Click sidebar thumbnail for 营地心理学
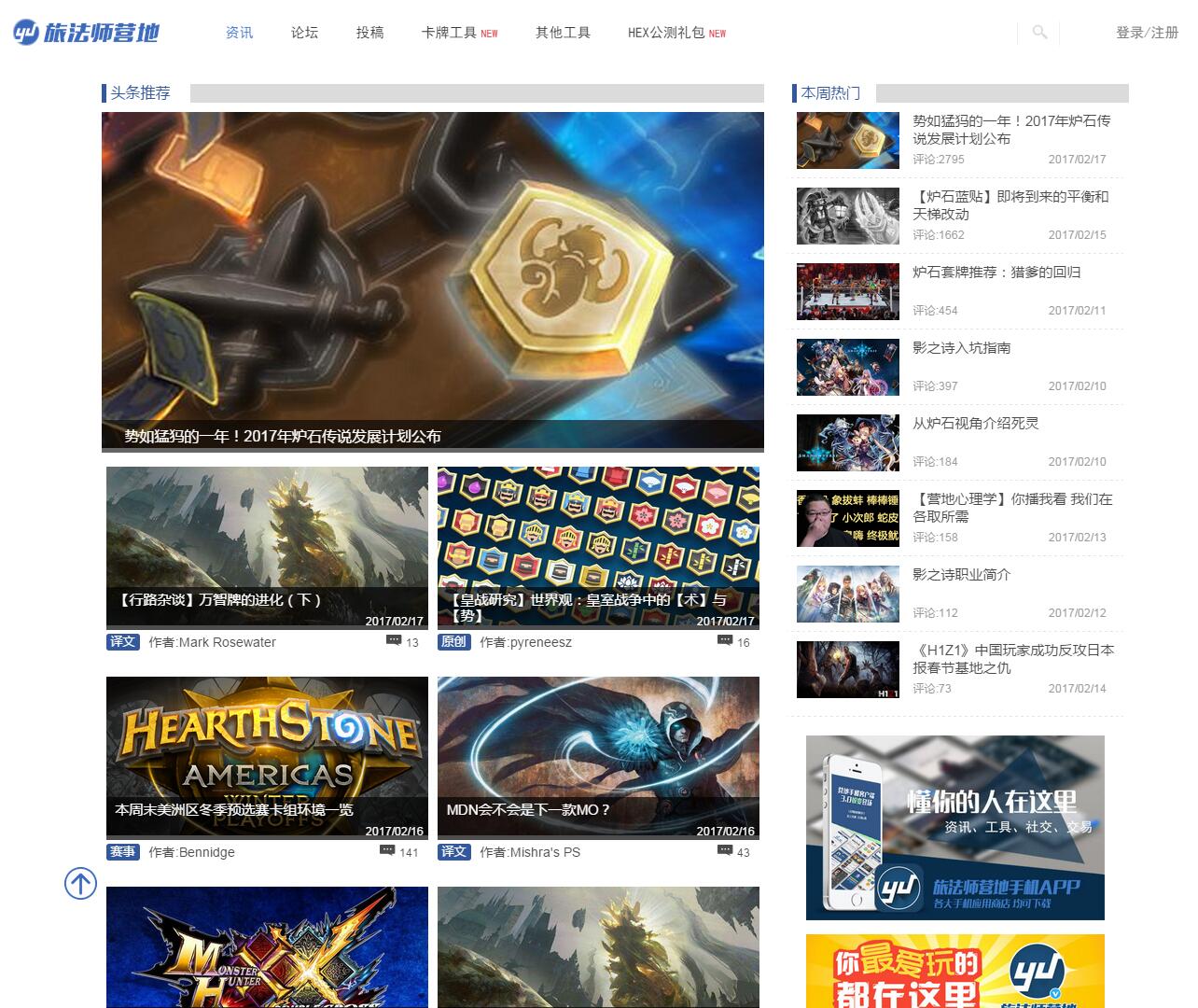1198x1008 pixels. click(x=848, y=518)
